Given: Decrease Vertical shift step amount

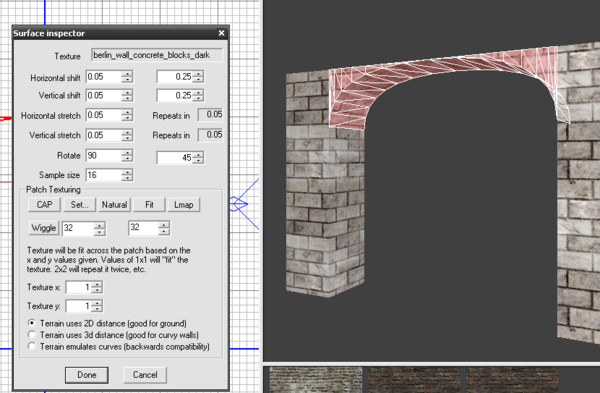Looking at the screenshot, I should pos(198,99).
